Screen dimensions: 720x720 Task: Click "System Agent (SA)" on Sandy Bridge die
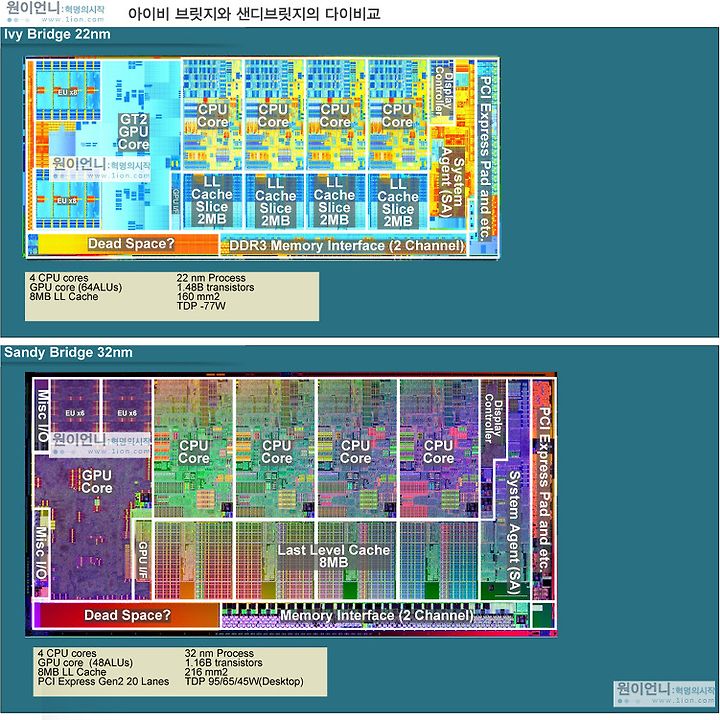513,533
